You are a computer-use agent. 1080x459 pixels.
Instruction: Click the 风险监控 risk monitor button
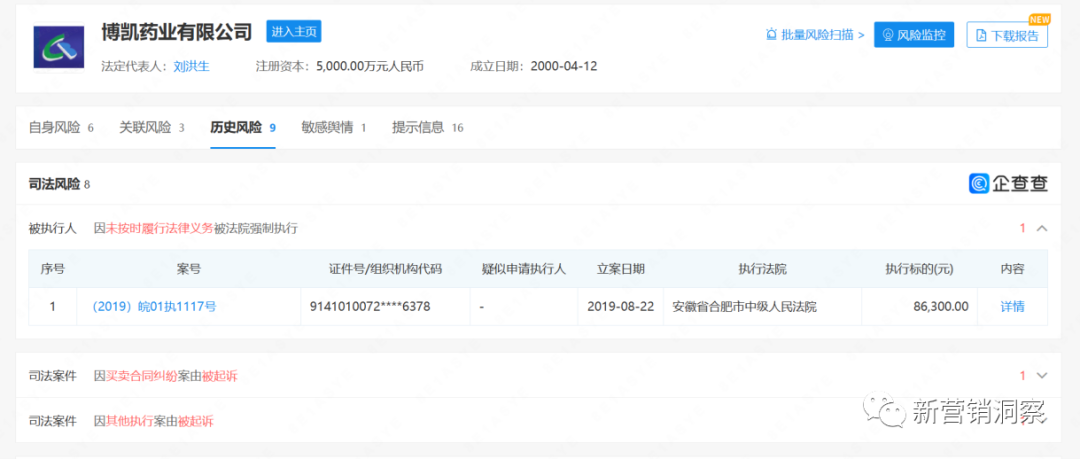click(x=913, y=34)
